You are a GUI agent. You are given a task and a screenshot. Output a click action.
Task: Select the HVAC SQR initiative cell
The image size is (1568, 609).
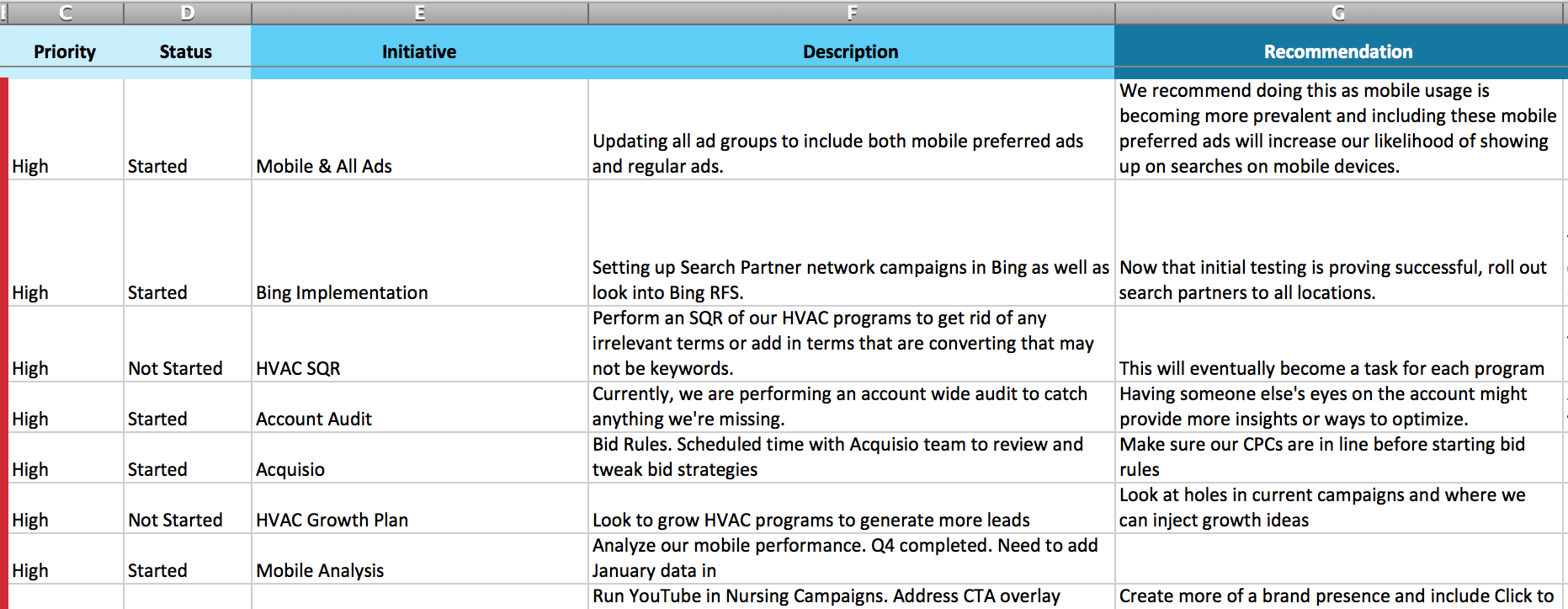click(x=419, y=344)
